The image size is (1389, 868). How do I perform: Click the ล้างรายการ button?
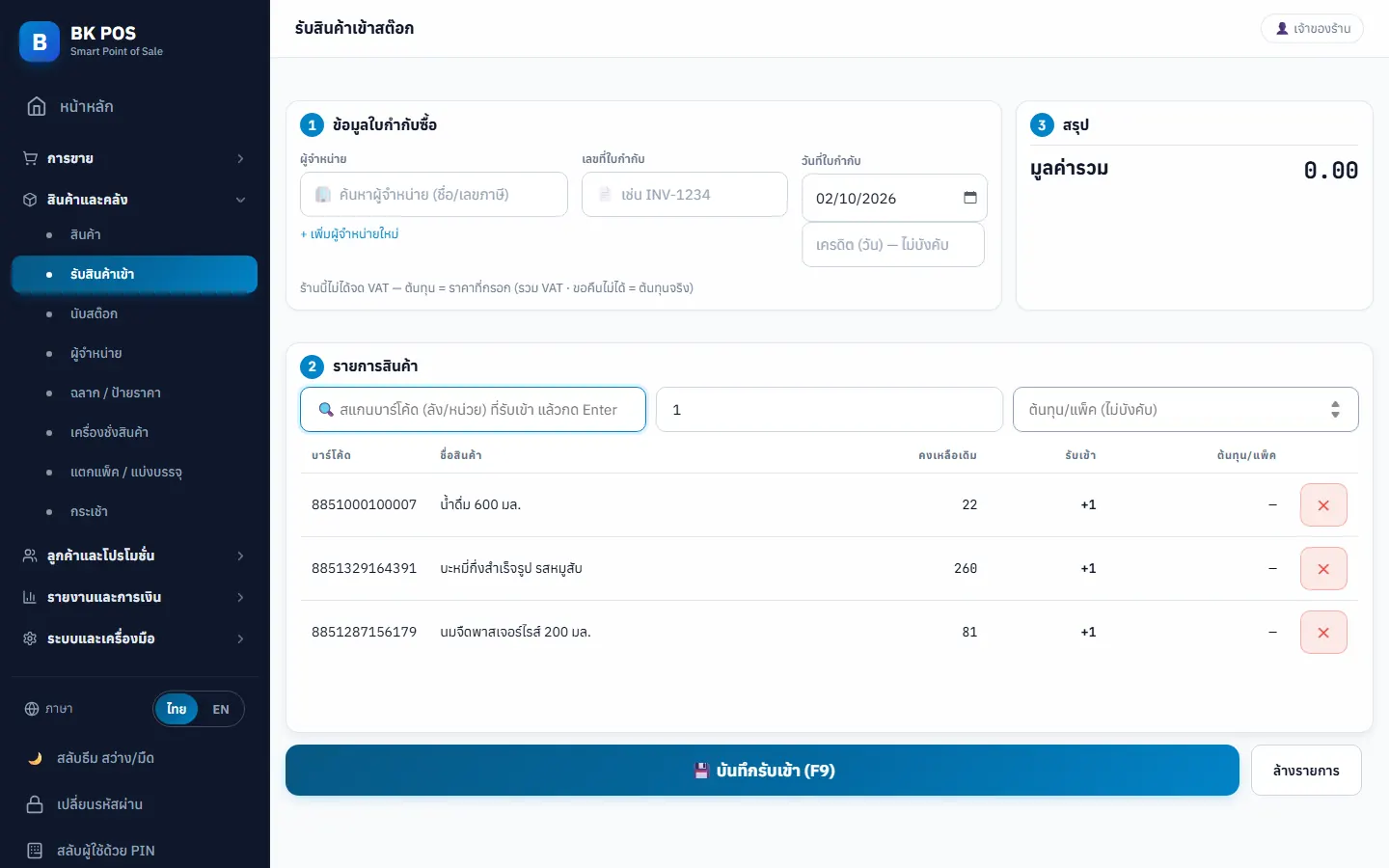click(1306, 770)
